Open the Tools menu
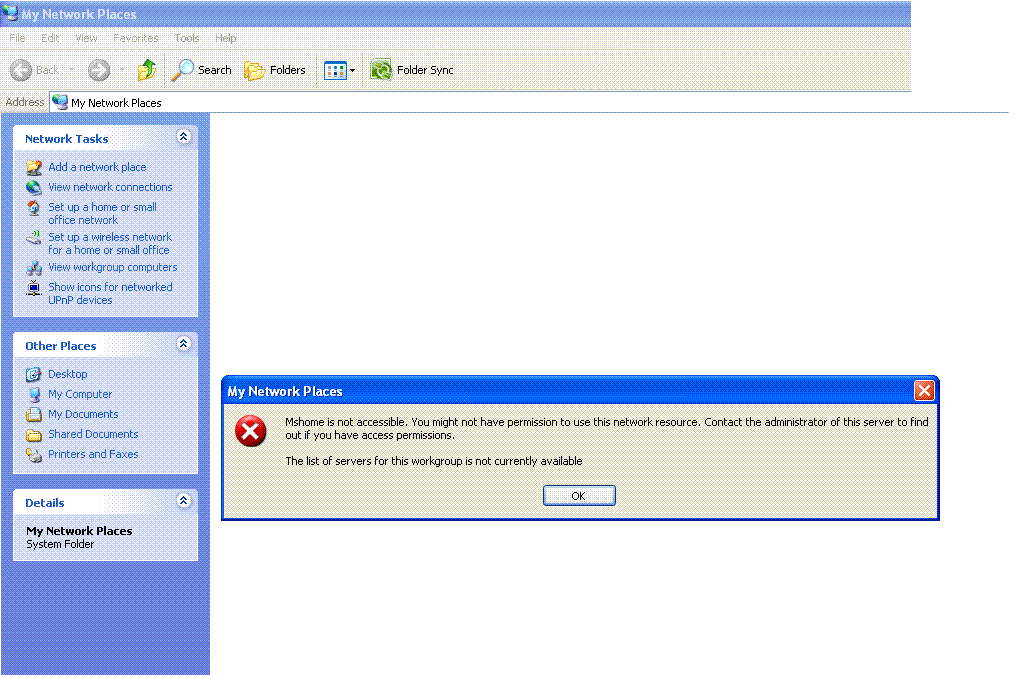 (187, 38)
